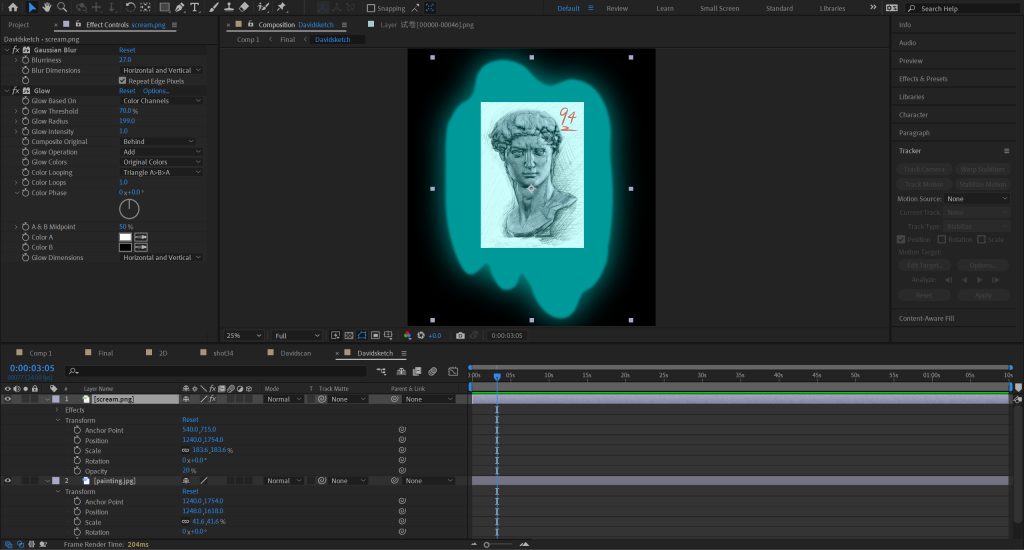This screenshot has width=1024, height=550.
Task: Open the Composite Original dropdown
Action: pos(158,142)
